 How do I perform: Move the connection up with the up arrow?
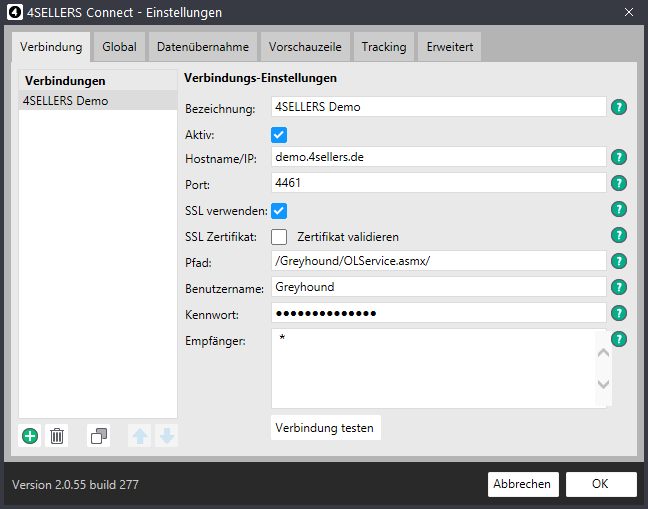click(x=140, y=436)
